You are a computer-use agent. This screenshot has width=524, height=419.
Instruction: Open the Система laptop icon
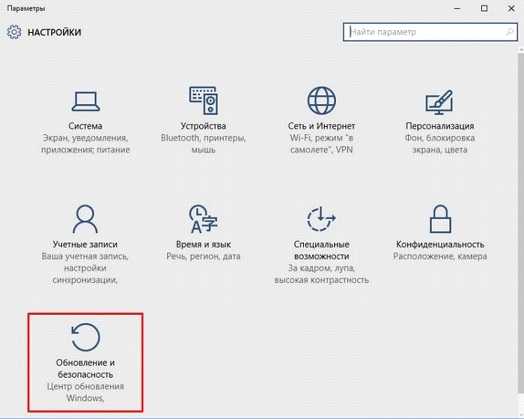pyautogui.click(x=86, y=102)
